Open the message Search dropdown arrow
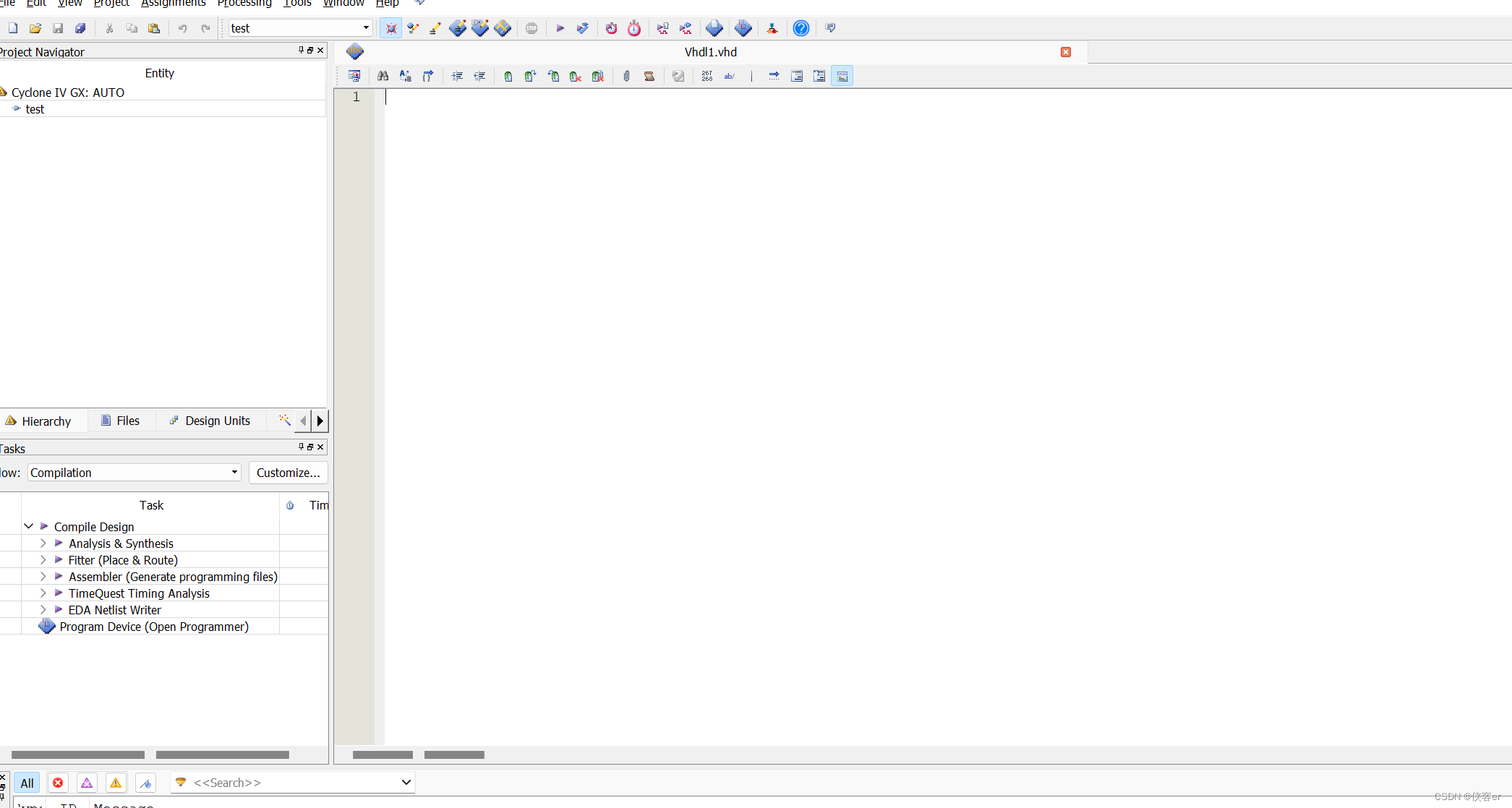1512x808 pixels. (406, 782)
